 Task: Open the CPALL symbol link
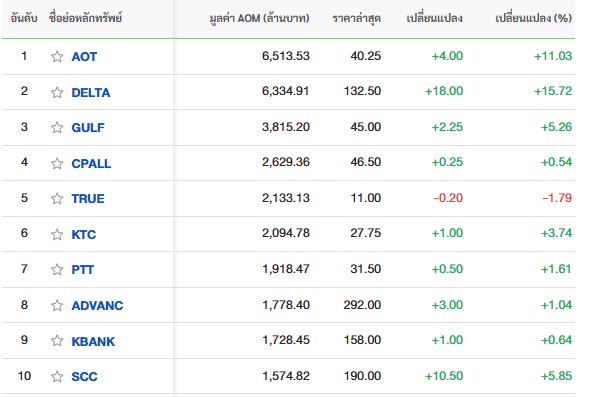point(91,163)
